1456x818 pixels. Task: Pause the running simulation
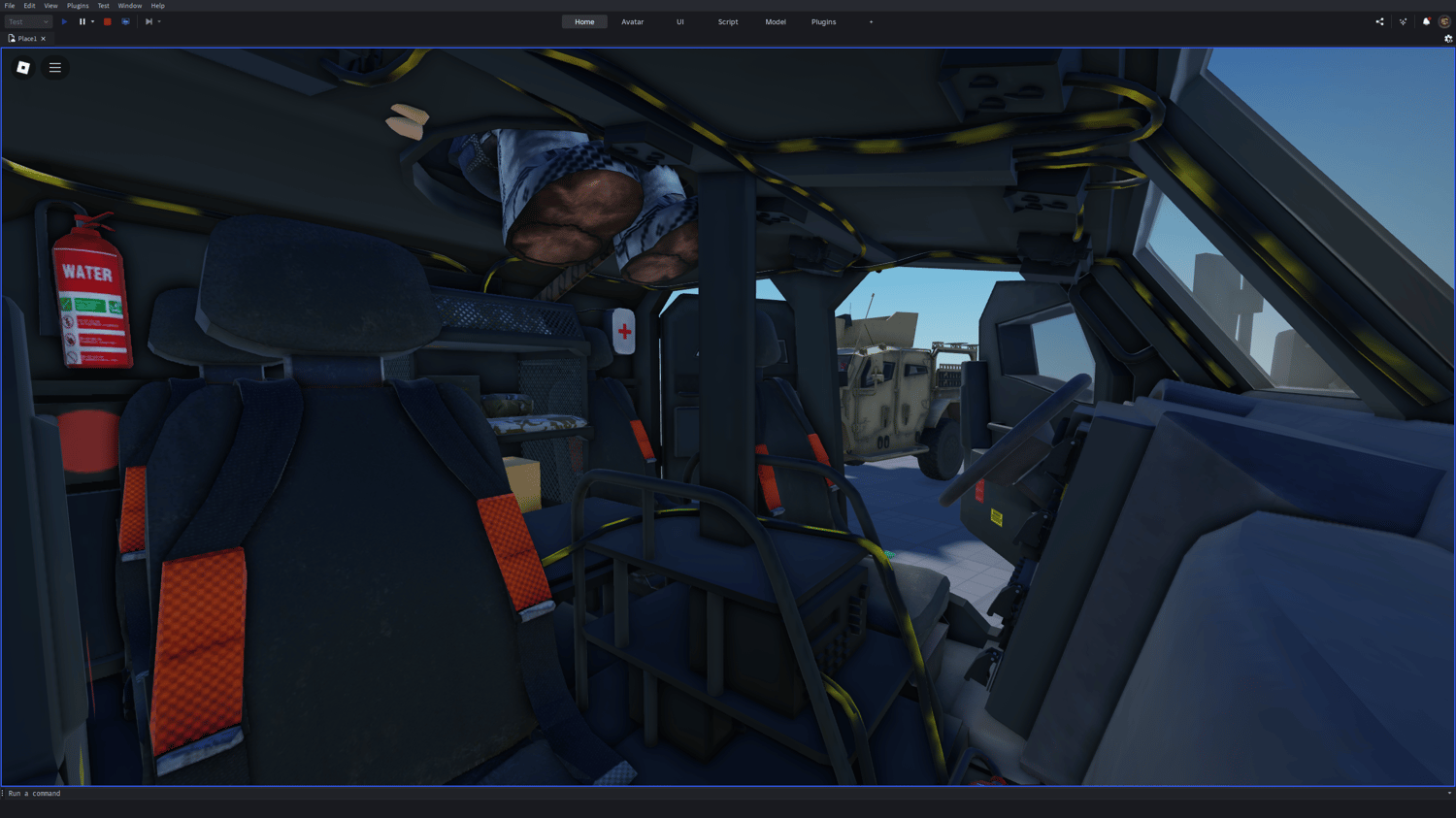click(83, 21)
